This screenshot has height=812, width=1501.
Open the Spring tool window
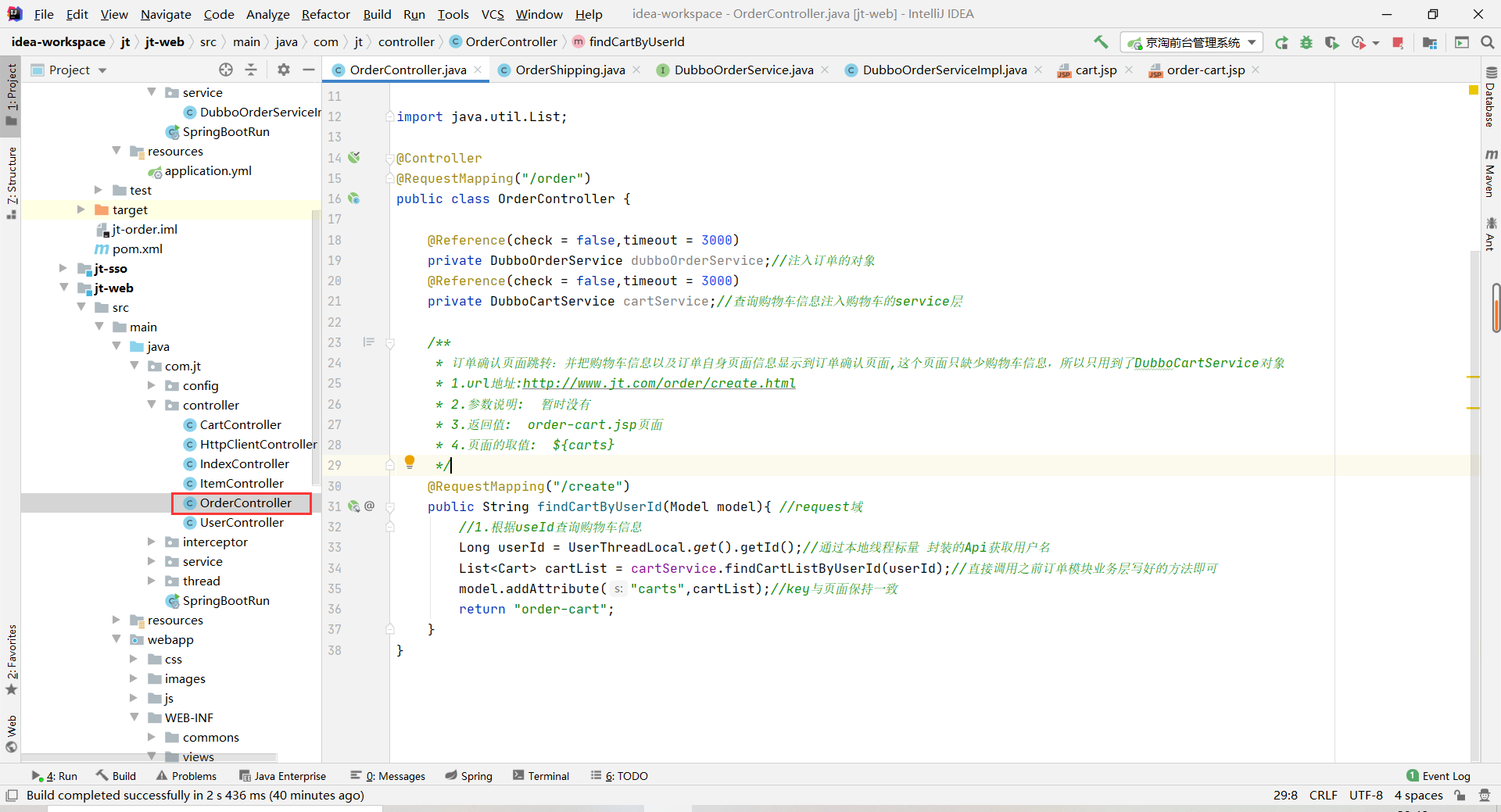coord(469,776)
